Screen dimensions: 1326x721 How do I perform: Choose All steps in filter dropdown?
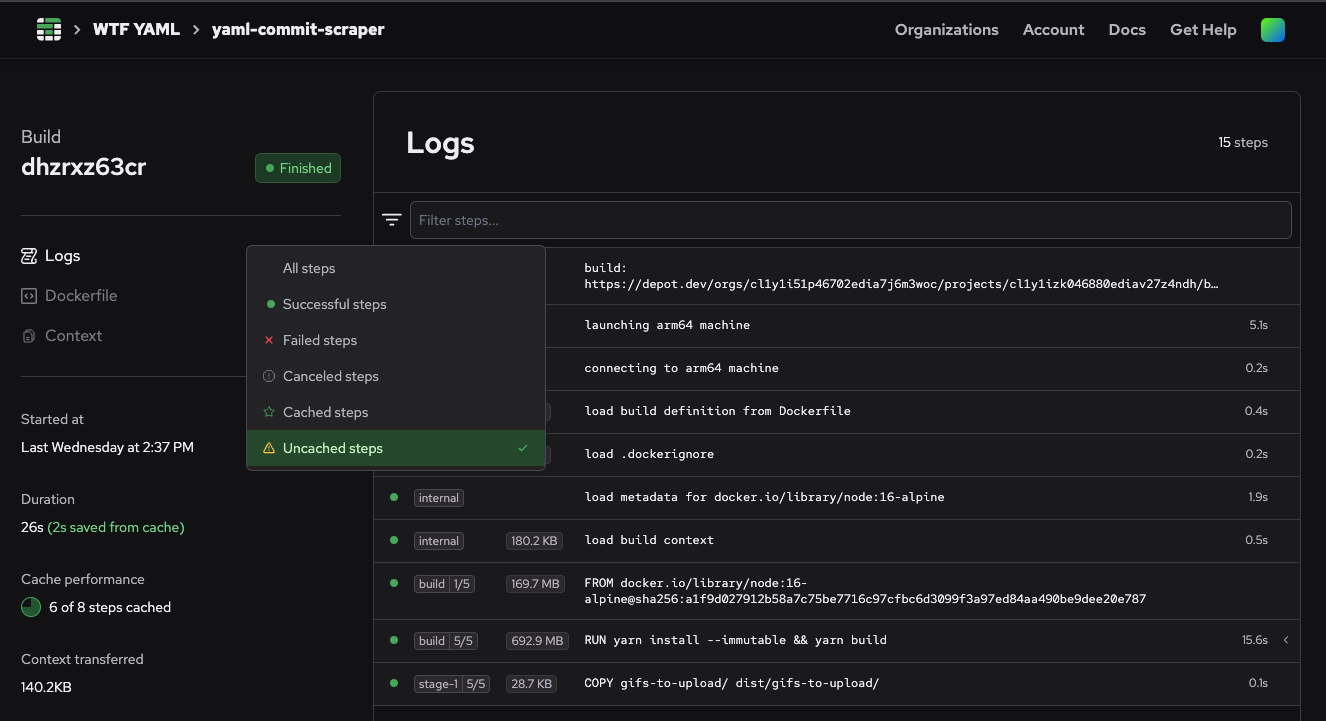coord(309,269)
